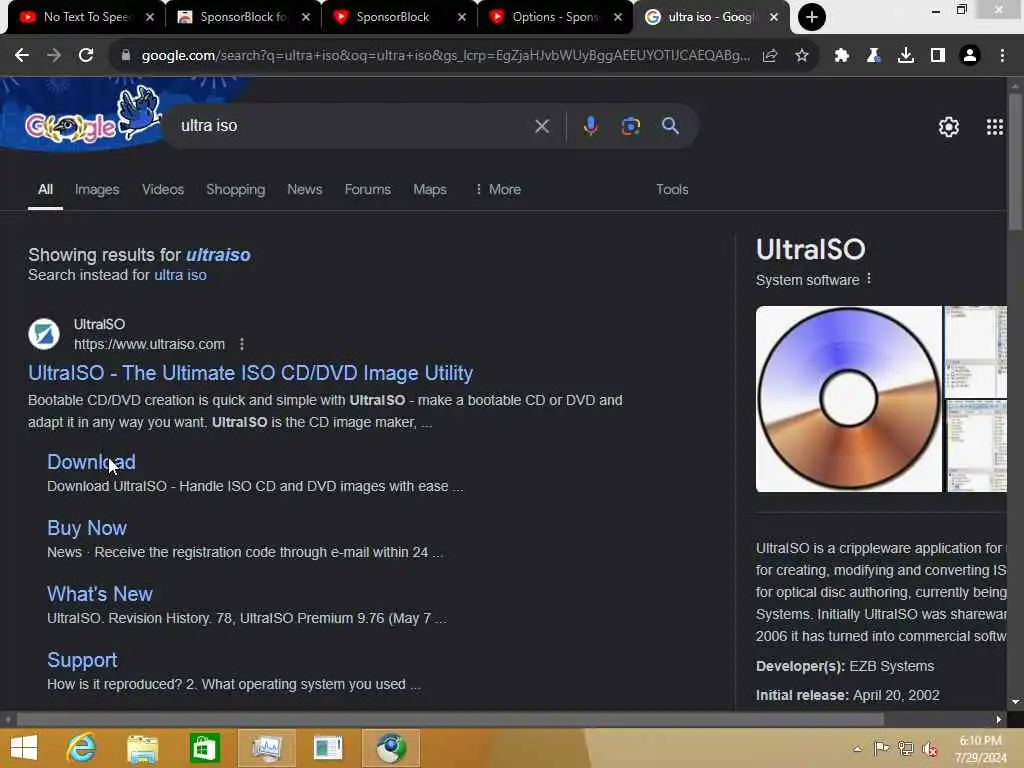Screen dimensions: 1024x768
Task: Click the muted volume tray icon
Action: point(930,748)
